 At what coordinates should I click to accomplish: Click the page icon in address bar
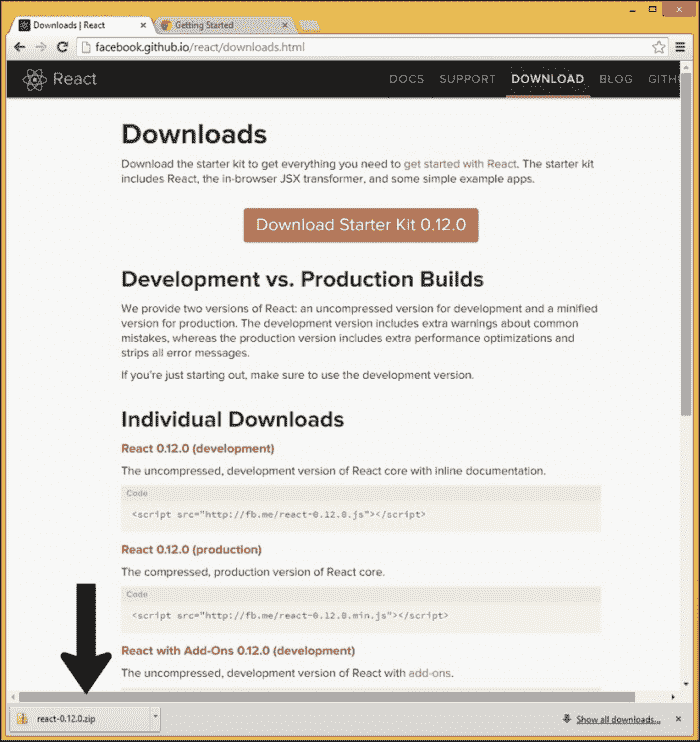click(86, 47)
